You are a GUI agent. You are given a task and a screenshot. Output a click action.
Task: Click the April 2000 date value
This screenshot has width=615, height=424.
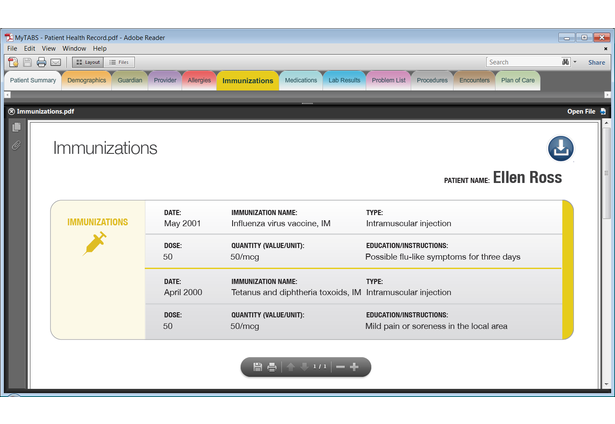pyautogui.click(x=183, y=292)
